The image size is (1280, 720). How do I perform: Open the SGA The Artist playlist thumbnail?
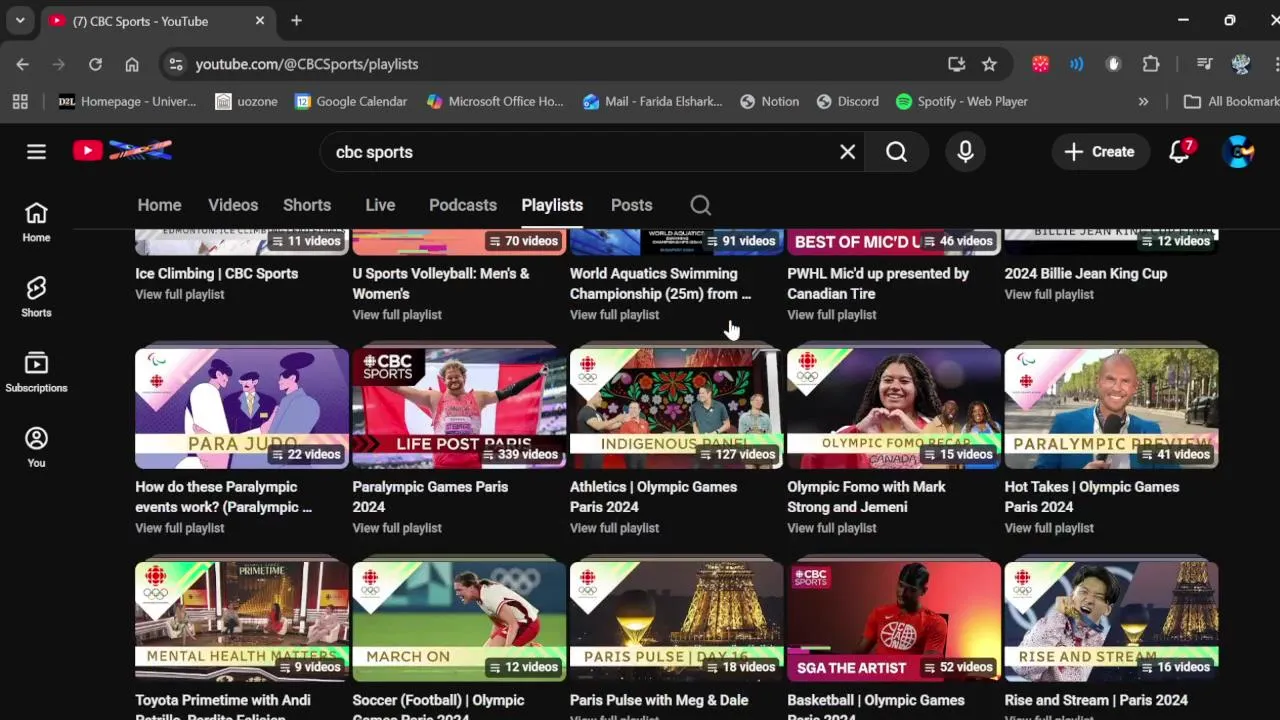pos(894,621)
